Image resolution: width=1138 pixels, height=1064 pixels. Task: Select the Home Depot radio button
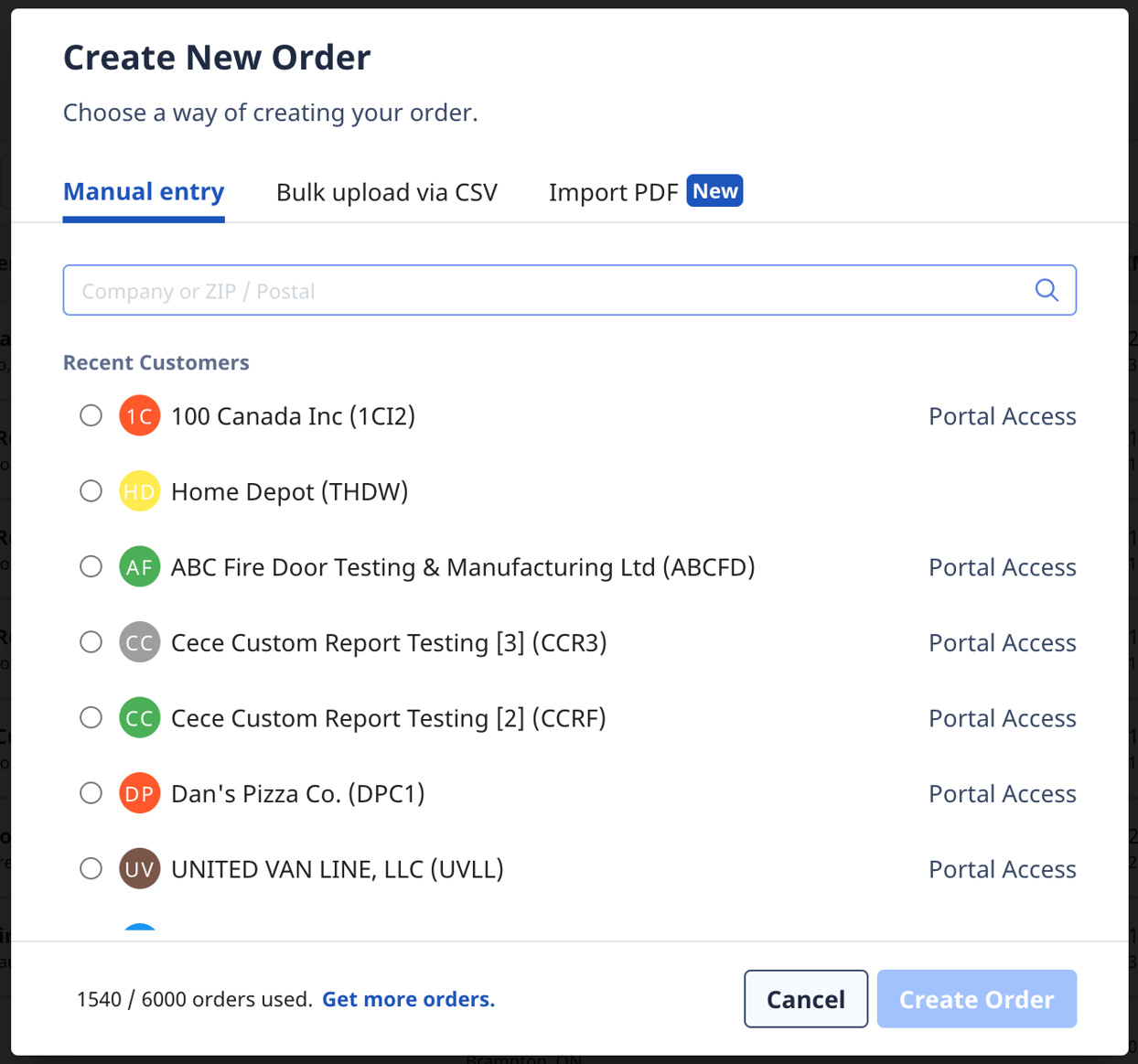pos(91,490)
